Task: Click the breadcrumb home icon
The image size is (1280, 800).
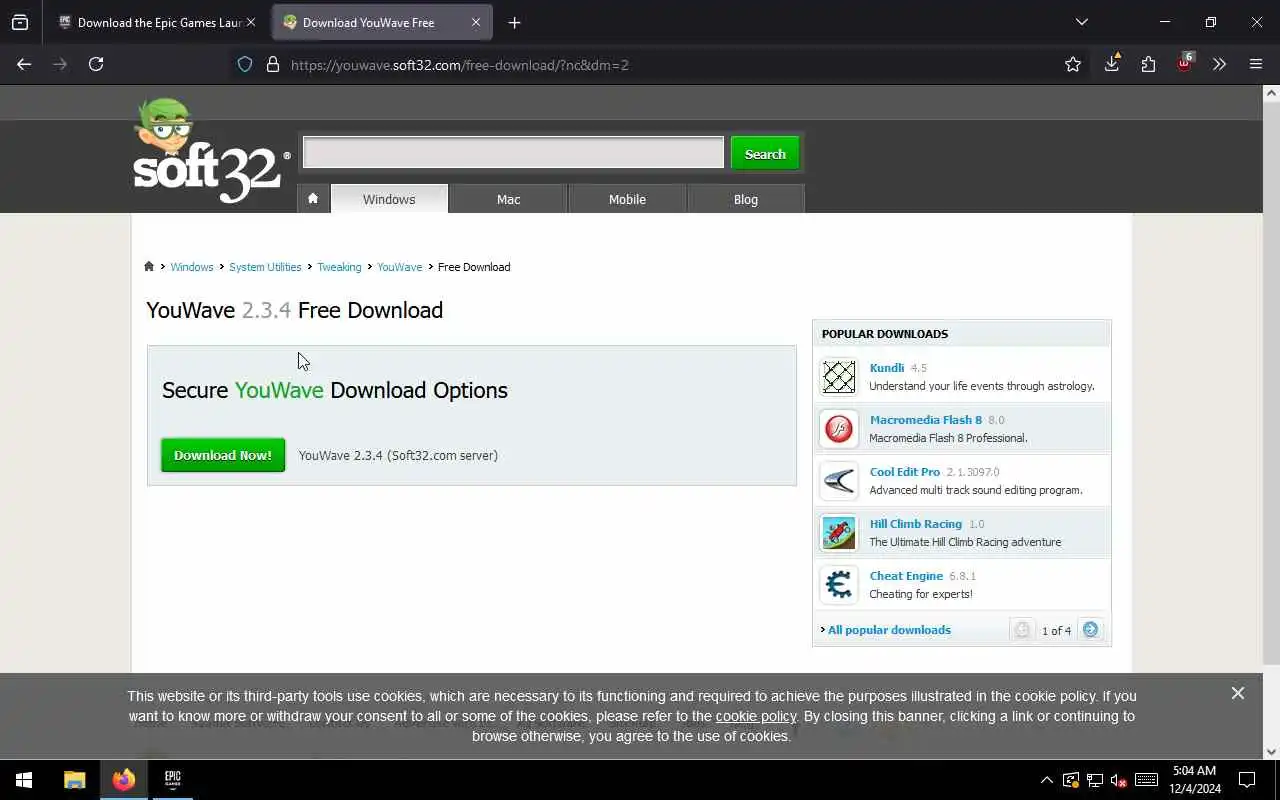Action: click(149, 266)
